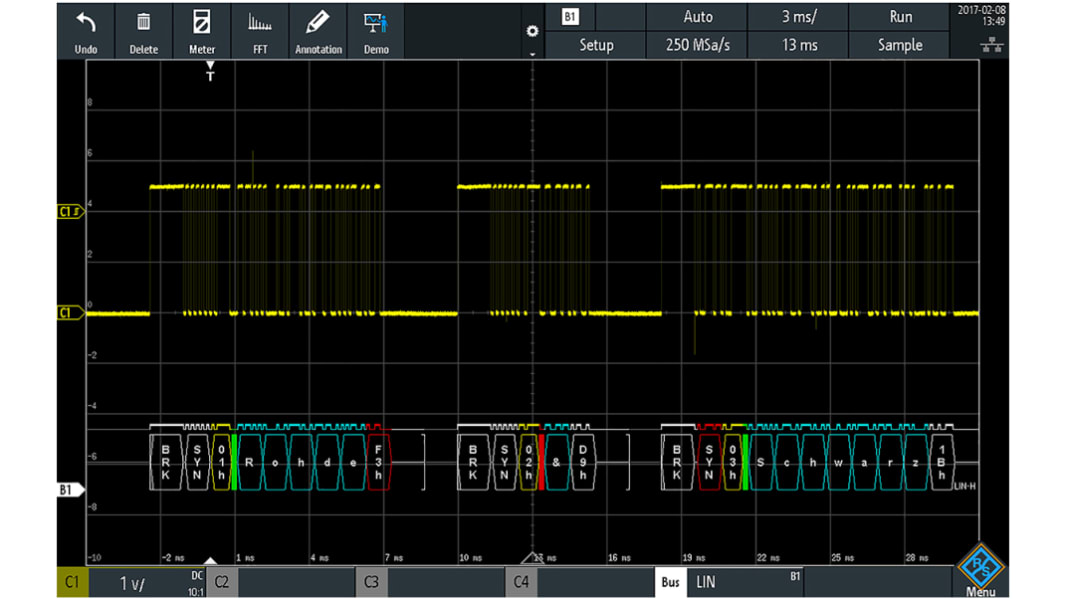Click the decoded '&' data byte

point(556,462)
